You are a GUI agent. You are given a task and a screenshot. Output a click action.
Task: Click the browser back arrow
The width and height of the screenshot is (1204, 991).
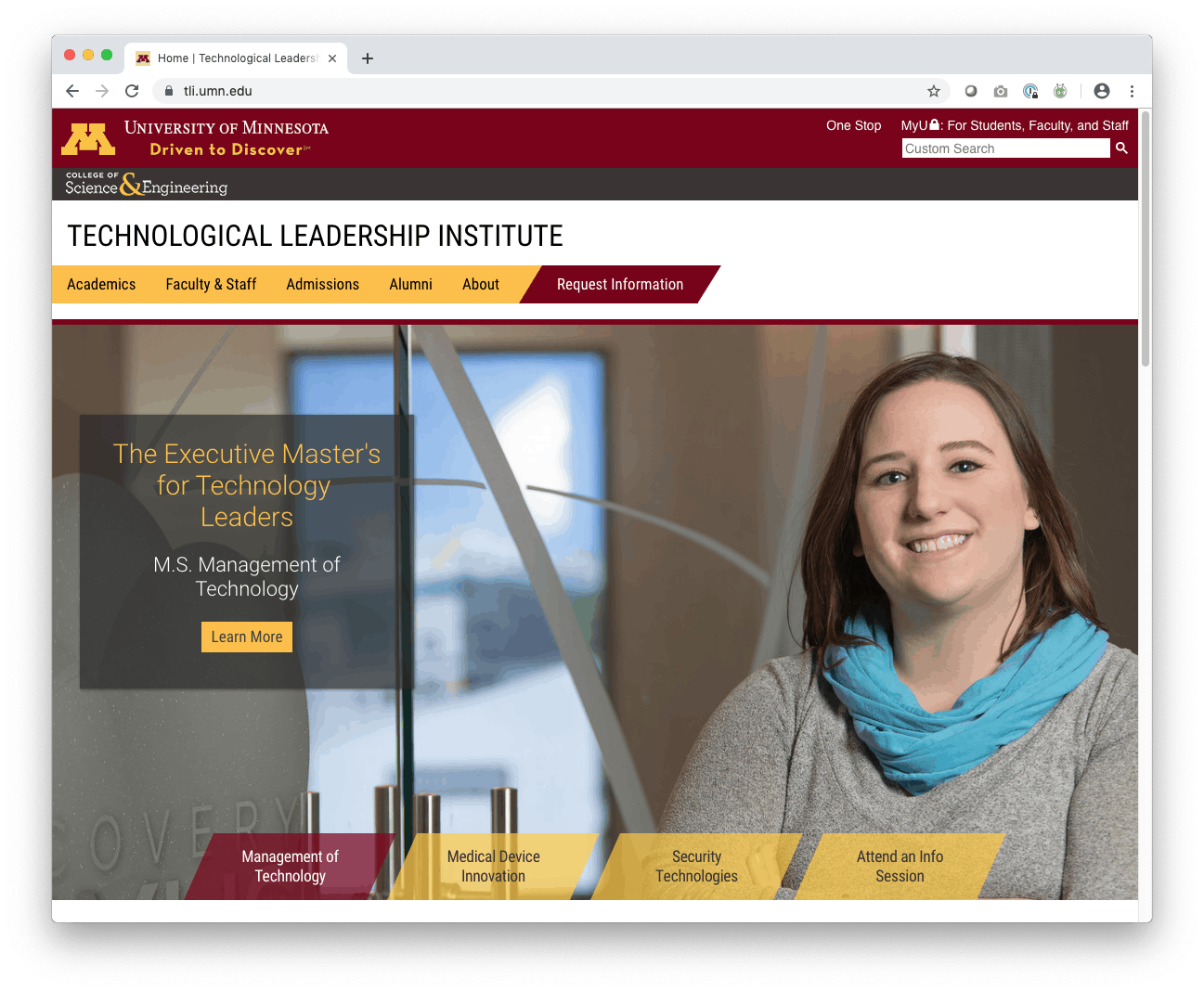click(72, 91)
